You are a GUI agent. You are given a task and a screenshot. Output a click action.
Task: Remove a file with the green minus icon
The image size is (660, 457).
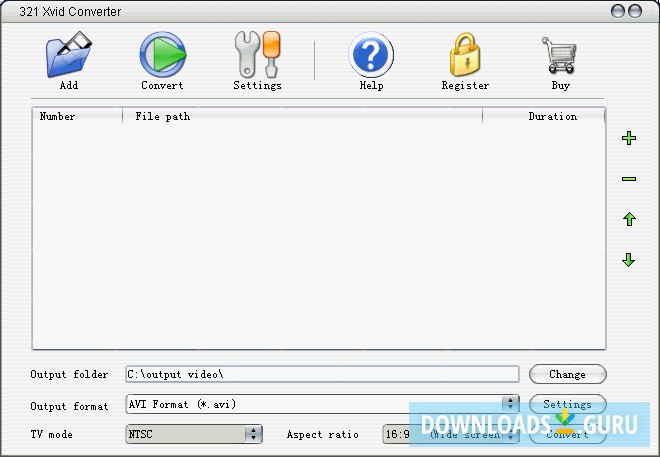pyautogui.click(x=629, y=179)
